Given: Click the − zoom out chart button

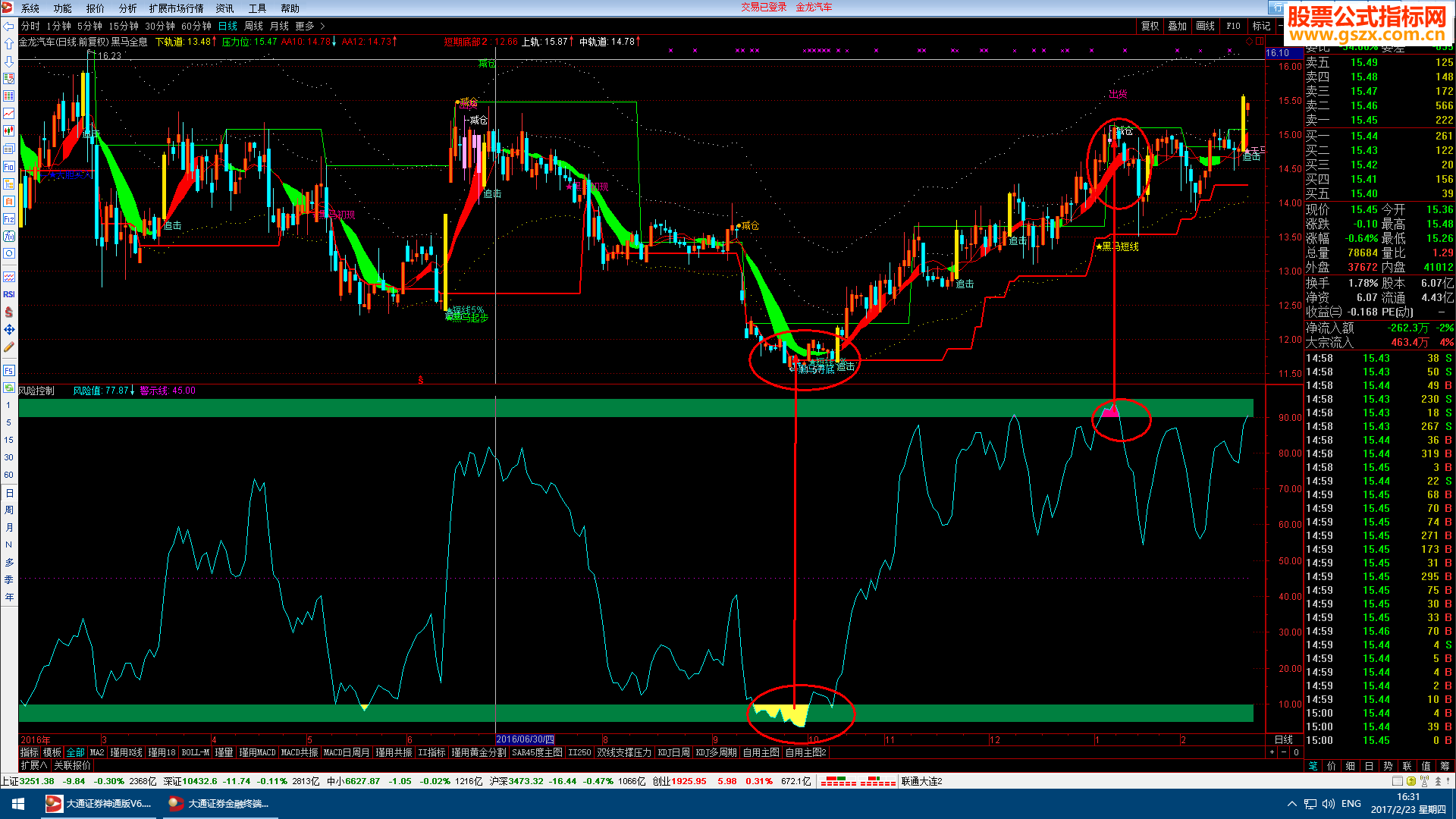Looking at the screenshot, I should point(1283,752).
